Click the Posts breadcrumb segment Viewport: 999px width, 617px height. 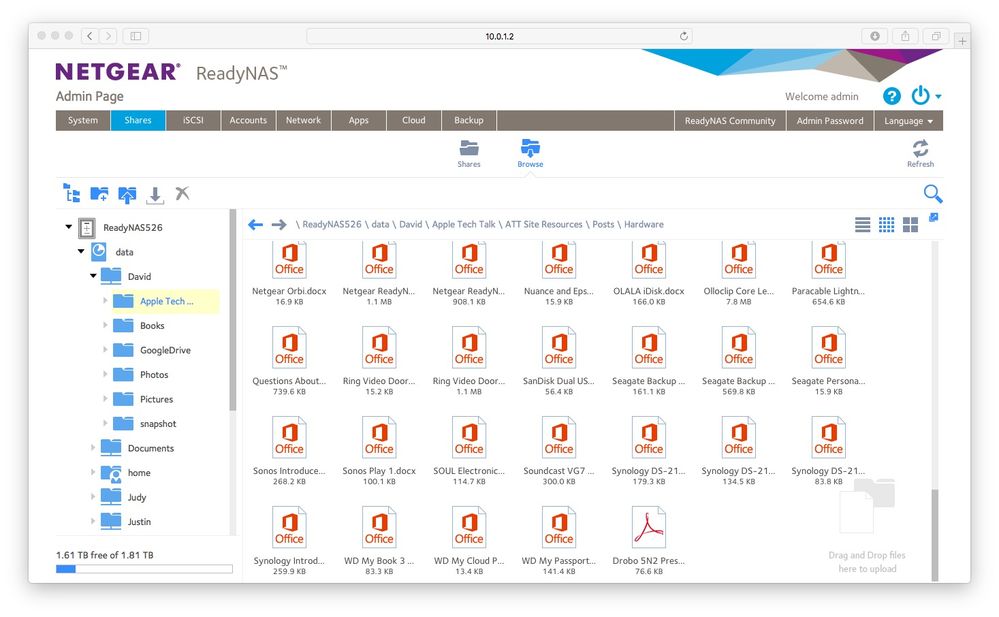coord(603,224)
